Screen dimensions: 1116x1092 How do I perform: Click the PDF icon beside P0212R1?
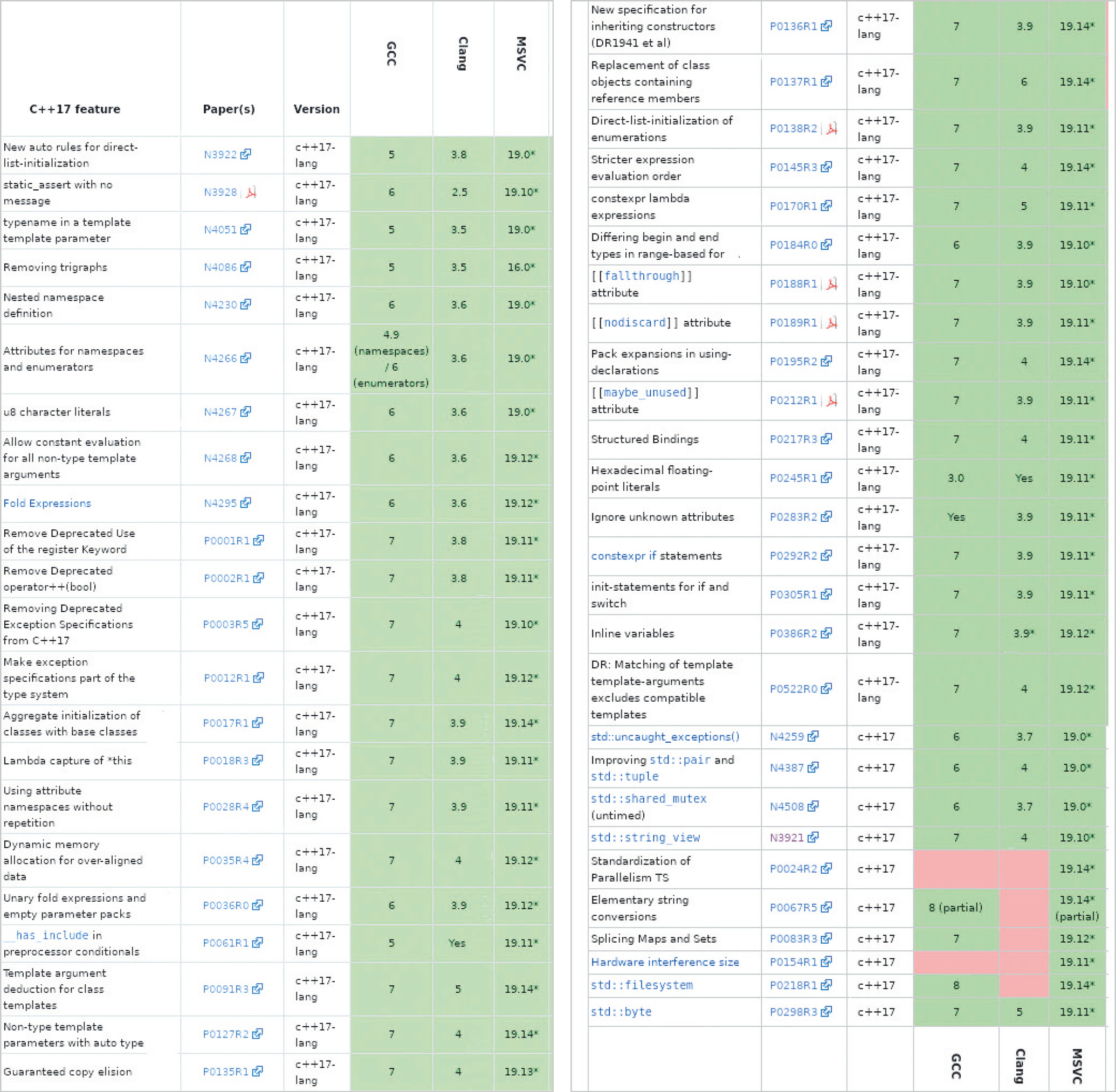(x=831, y=400)
